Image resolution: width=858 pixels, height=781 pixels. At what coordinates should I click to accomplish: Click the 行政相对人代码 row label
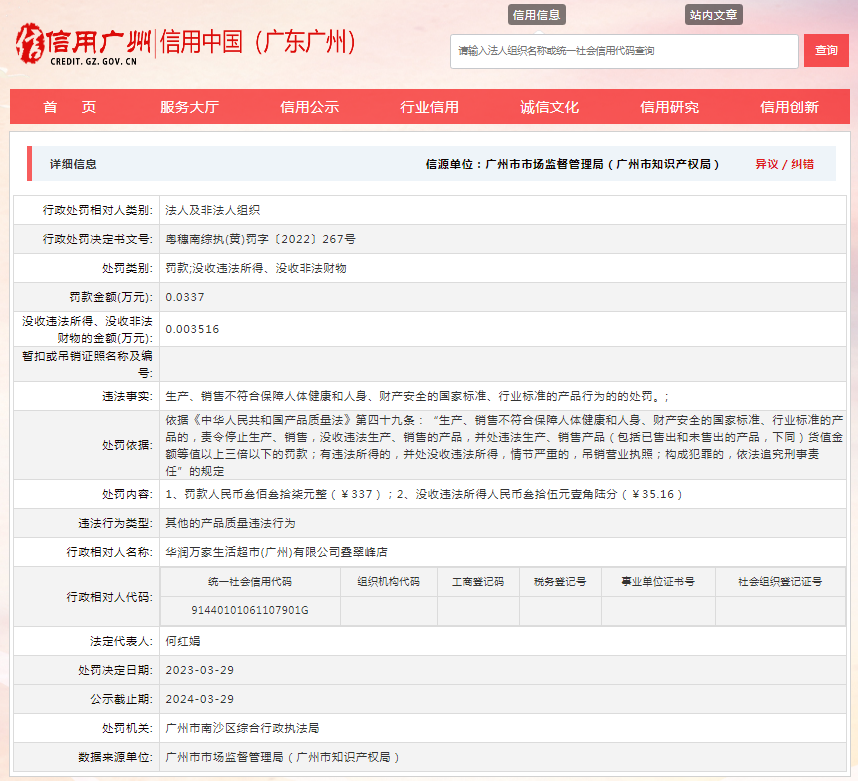click(x=109, y=597)
